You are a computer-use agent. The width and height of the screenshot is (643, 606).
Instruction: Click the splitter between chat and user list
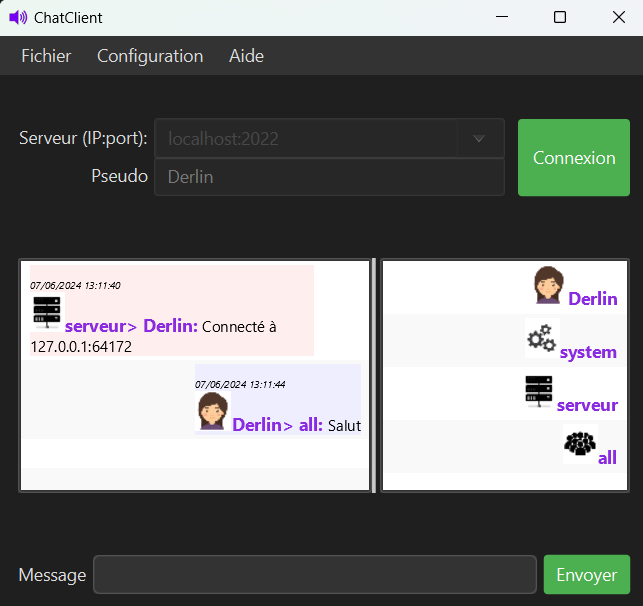374,376
